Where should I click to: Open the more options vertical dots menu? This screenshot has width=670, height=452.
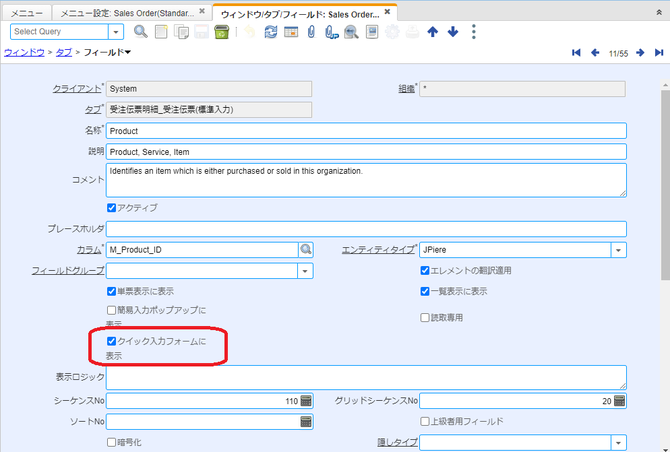[x=473, y=32]
